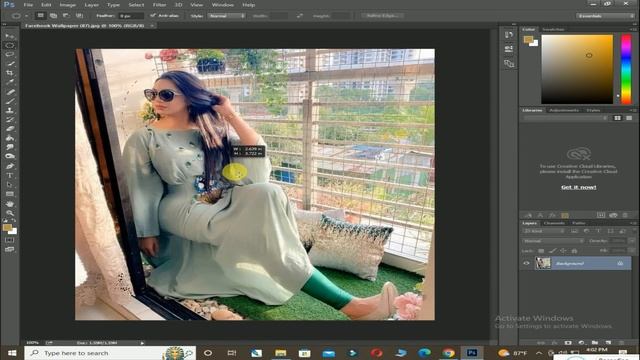Screen dimensions: 640x360
Task: Click the Get it now! link
Action: click(x=578, y=187)
